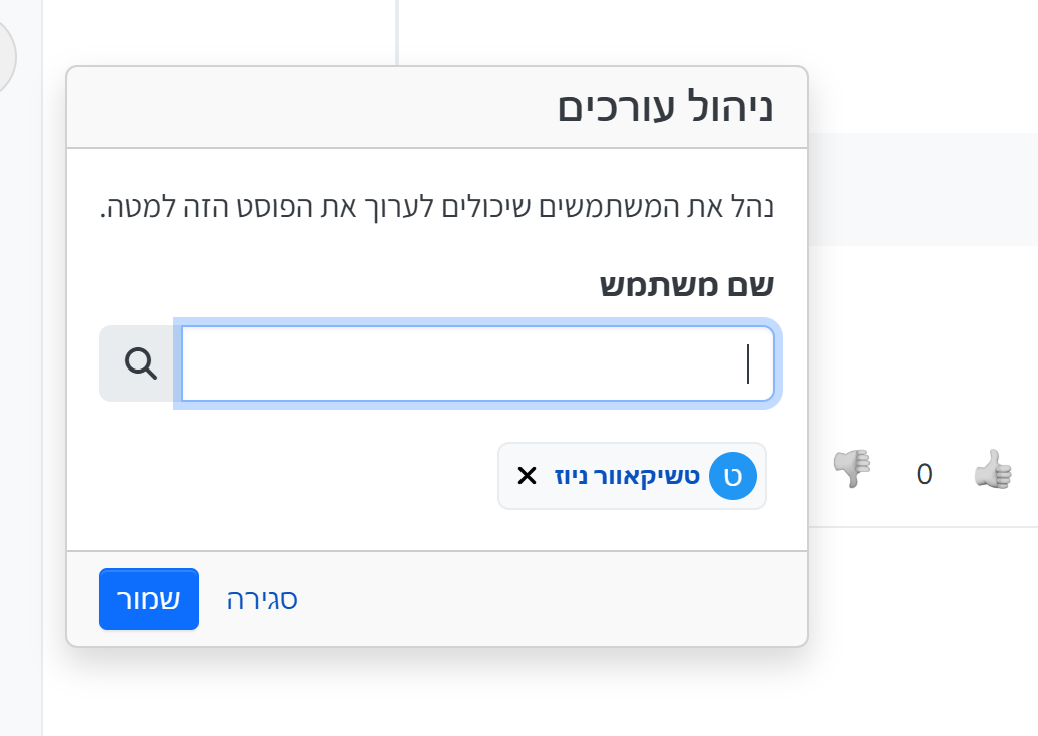This screenshot has width=1038, height=736.
Task: Remove editor טשיקאוור ניוז with the X
Action: pos(526,476)
